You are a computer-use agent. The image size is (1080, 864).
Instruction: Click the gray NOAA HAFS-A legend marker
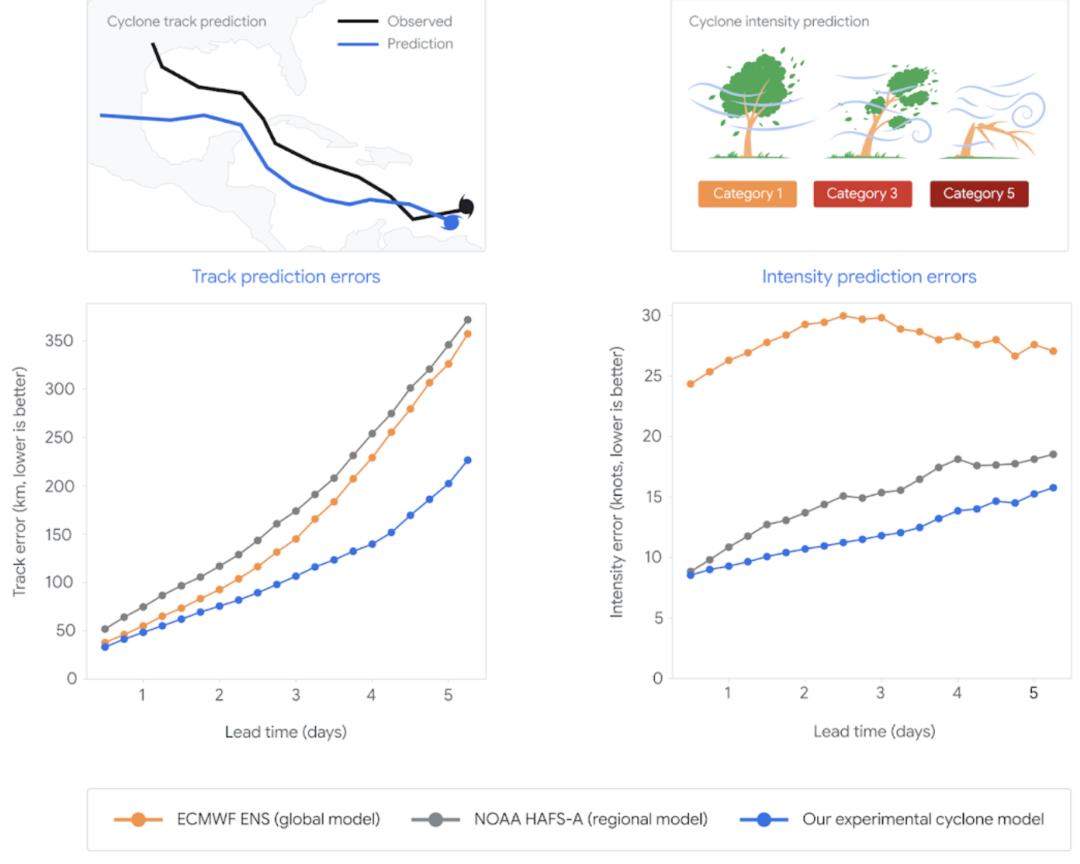(x=435, y=819)
